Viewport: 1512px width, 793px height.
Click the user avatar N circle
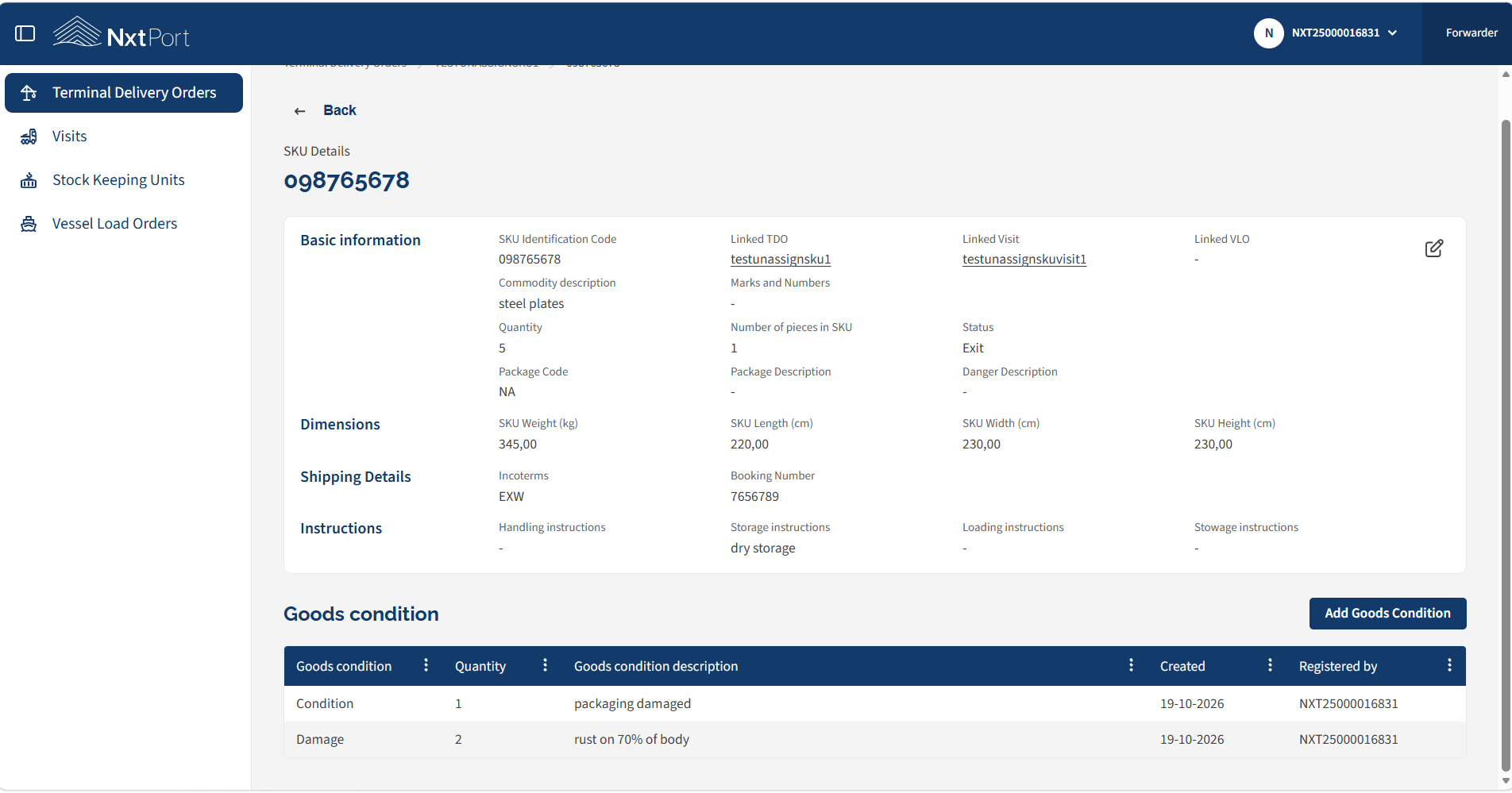tap(1268, 33)
